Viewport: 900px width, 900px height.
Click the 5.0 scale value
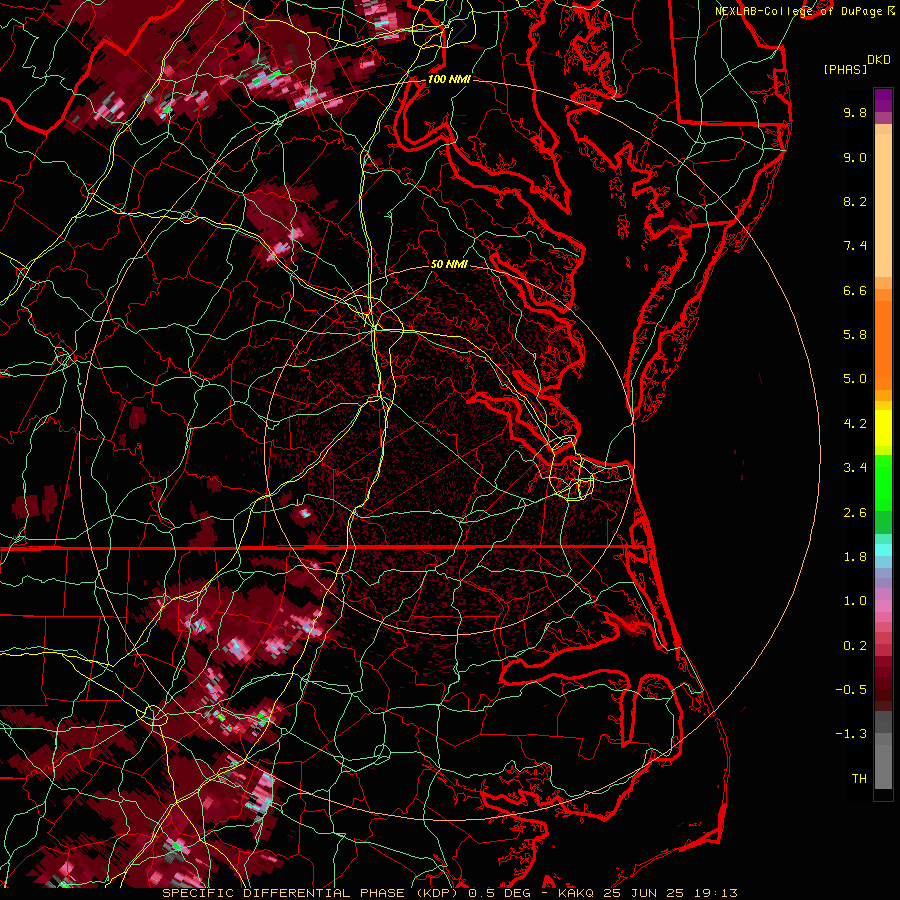click(855, 379)
